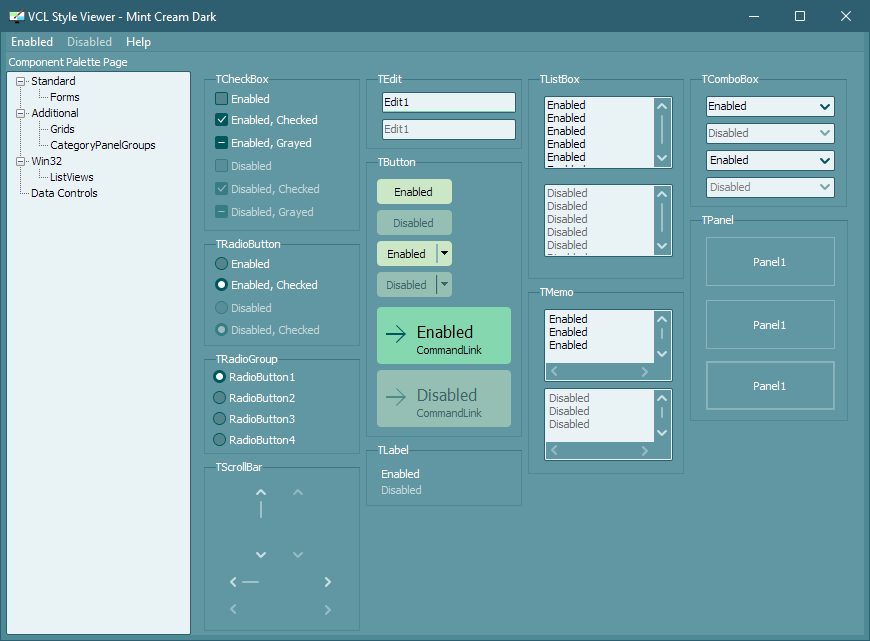Select ListViews tree item
This screenshot has height=641, width=870.
[72, 177]
